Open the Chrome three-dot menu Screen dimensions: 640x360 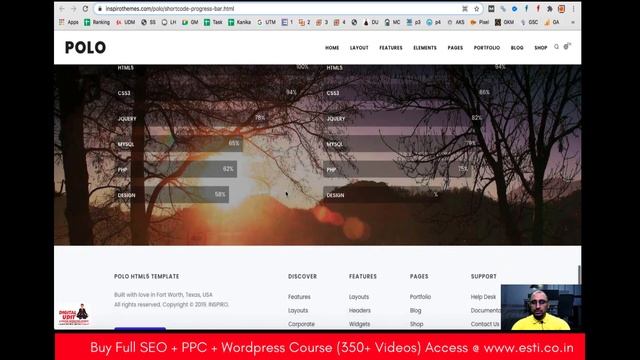pyautogui.click(x=573, y=9)
